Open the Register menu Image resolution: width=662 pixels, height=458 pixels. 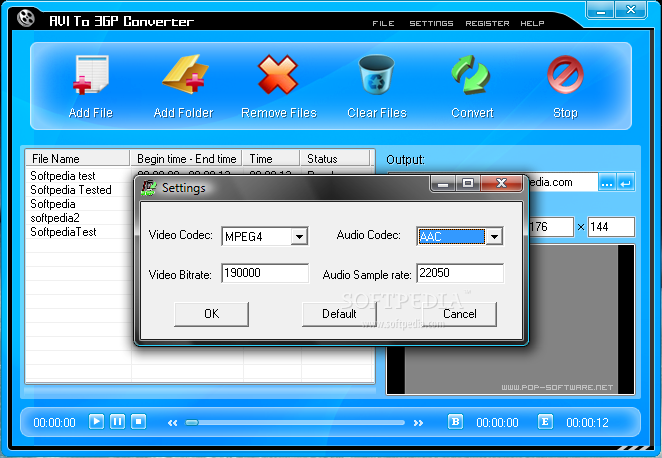(x=487, y=23)
